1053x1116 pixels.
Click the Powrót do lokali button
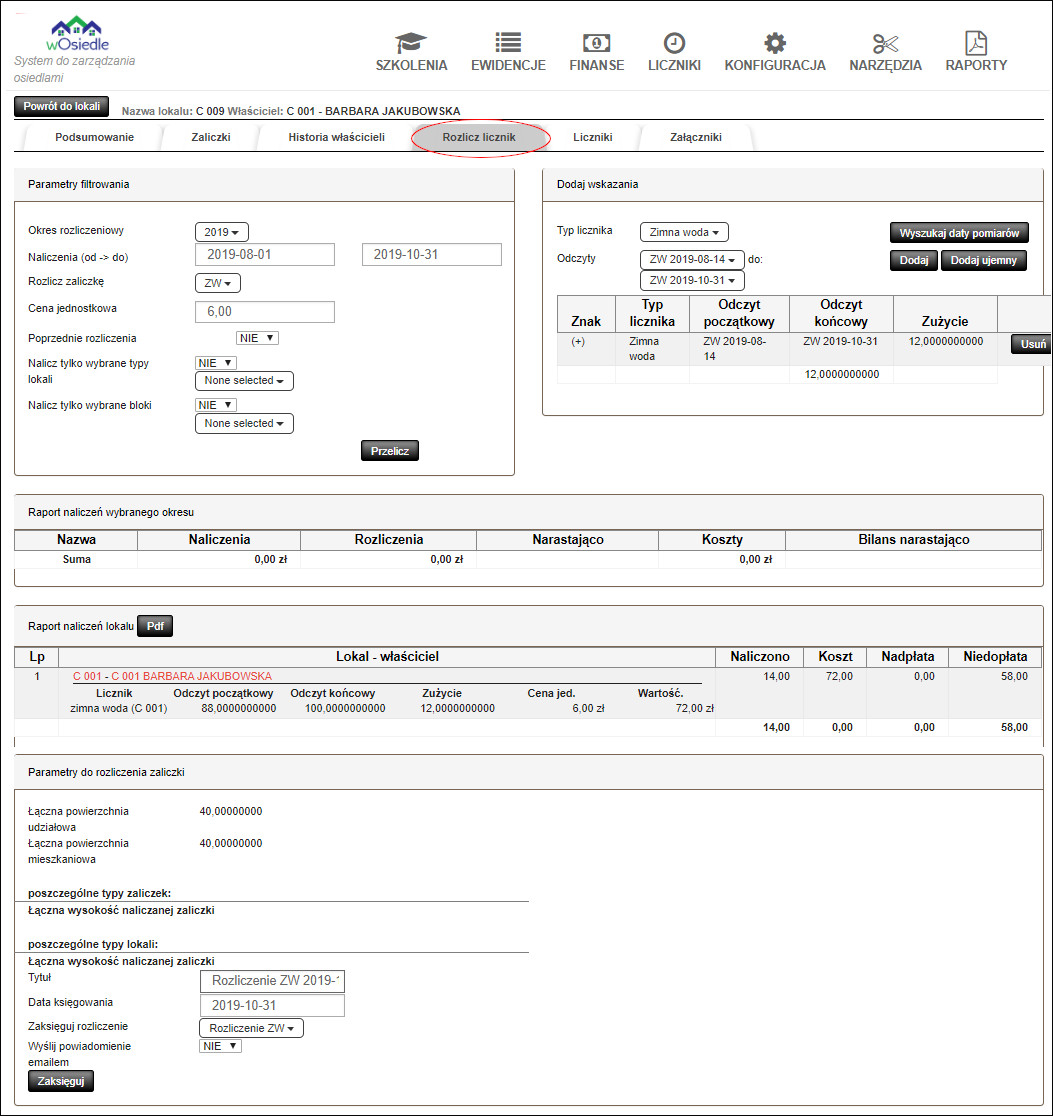tap(62, 107)
